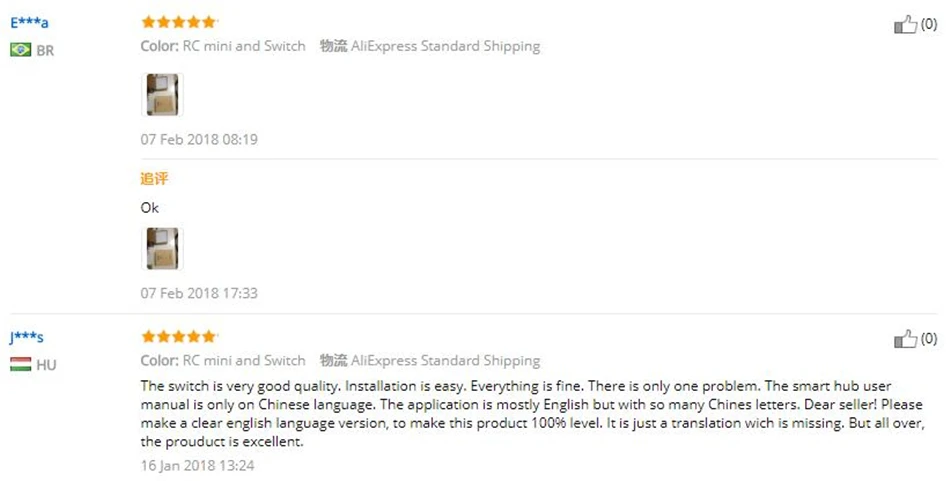Click the HU country label
This screenshot has height=481, width=950.
(x=46, y=365)
